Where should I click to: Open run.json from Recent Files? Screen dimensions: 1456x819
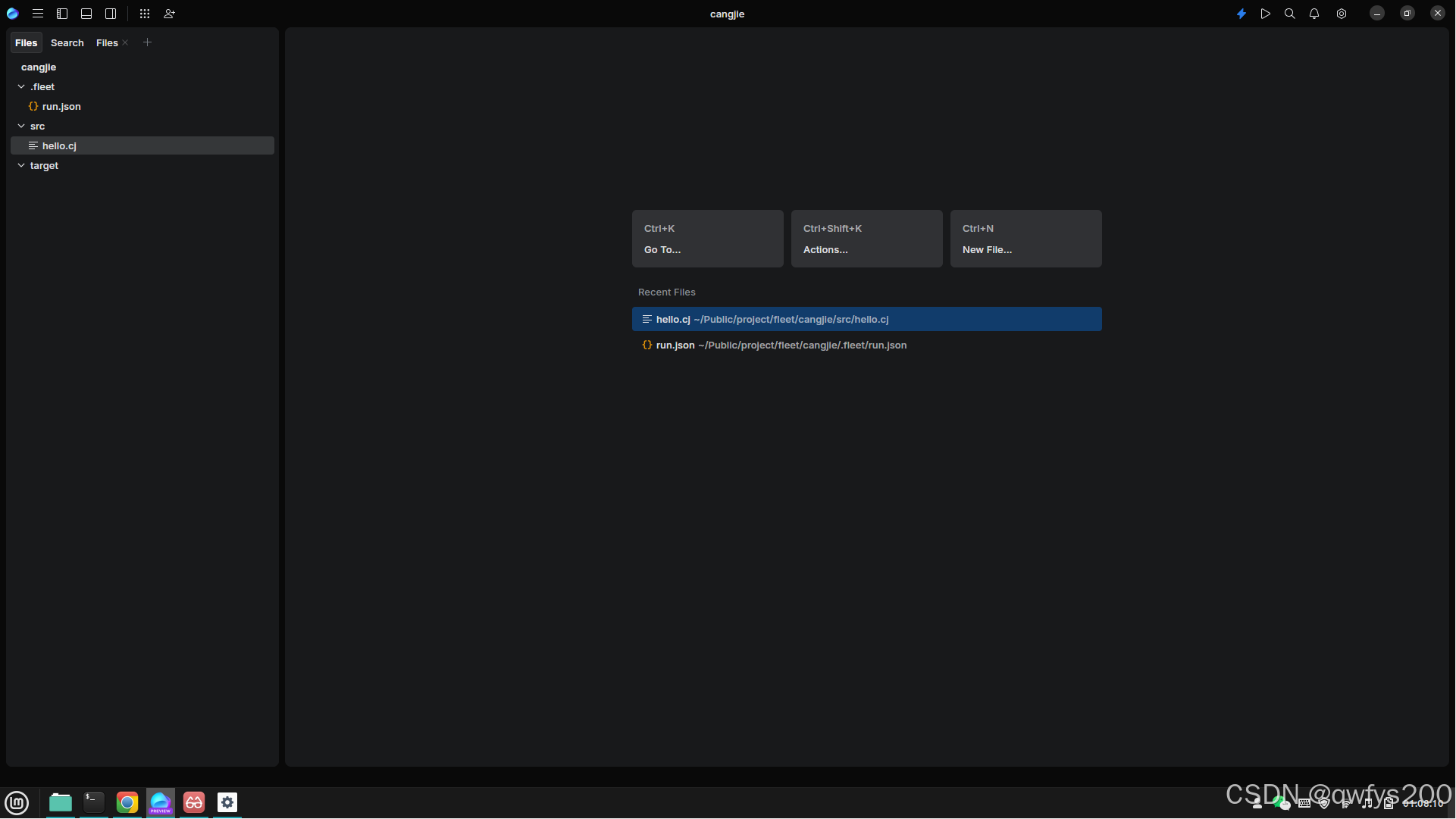pyautogui.click(x=781, y=345)
